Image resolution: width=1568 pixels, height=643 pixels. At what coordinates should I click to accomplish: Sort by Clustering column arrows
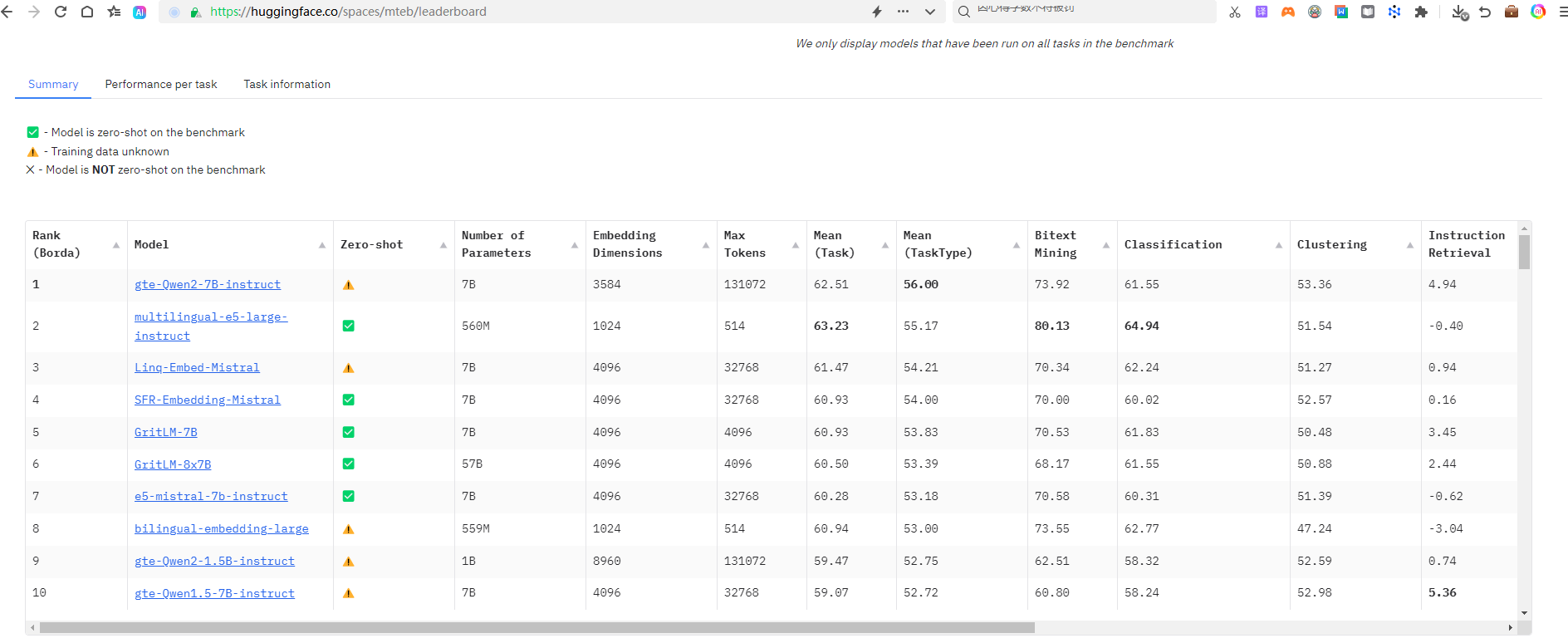tap(1410, 245)
